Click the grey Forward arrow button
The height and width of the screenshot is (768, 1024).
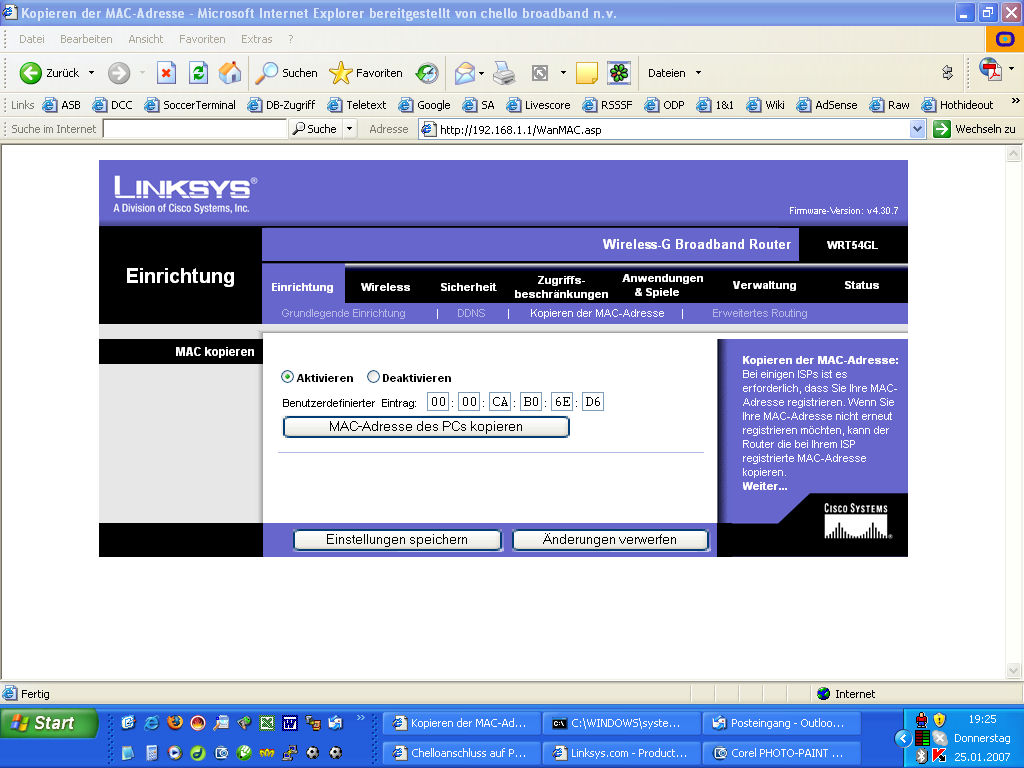(119, 73)
